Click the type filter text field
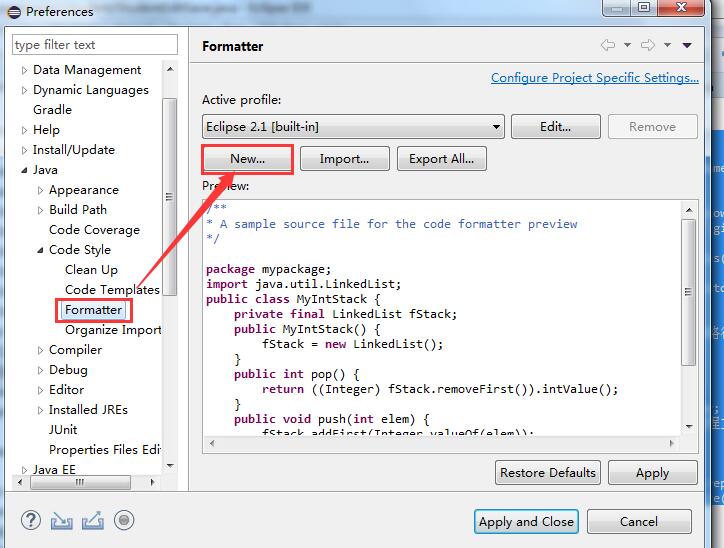Viewport: 724px width, 548px height. [x=94, y=45]
